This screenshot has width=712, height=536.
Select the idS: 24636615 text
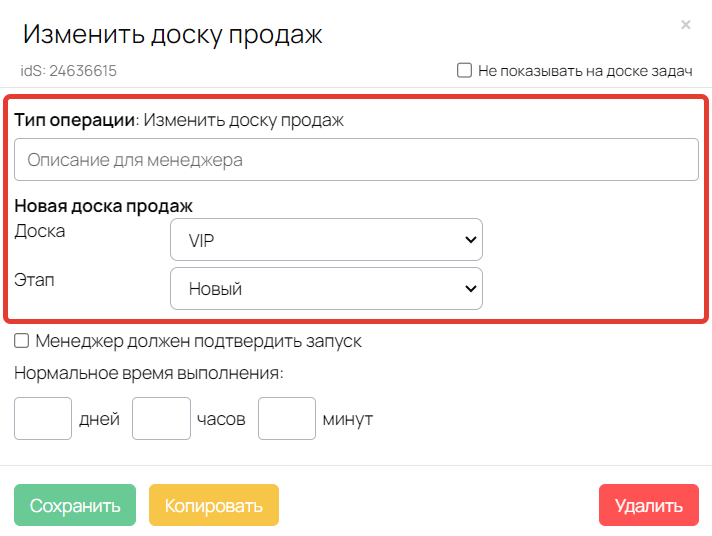point(69,71)
